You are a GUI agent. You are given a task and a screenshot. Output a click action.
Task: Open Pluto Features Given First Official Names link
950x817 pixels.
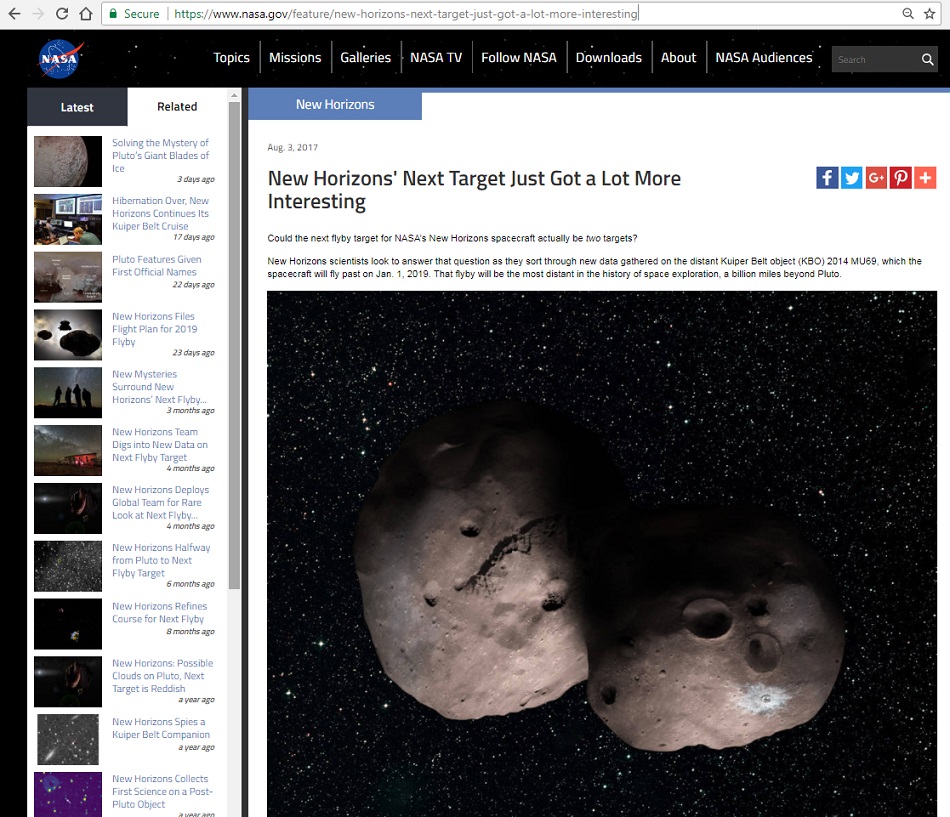coord(156,265)
